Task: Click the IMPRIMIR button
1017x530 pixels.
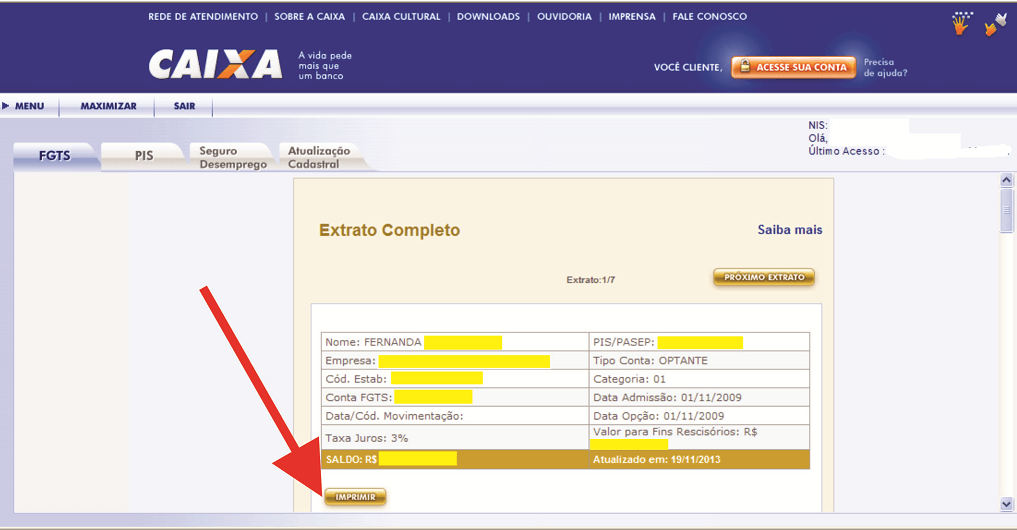Action: tap(355, 497)
